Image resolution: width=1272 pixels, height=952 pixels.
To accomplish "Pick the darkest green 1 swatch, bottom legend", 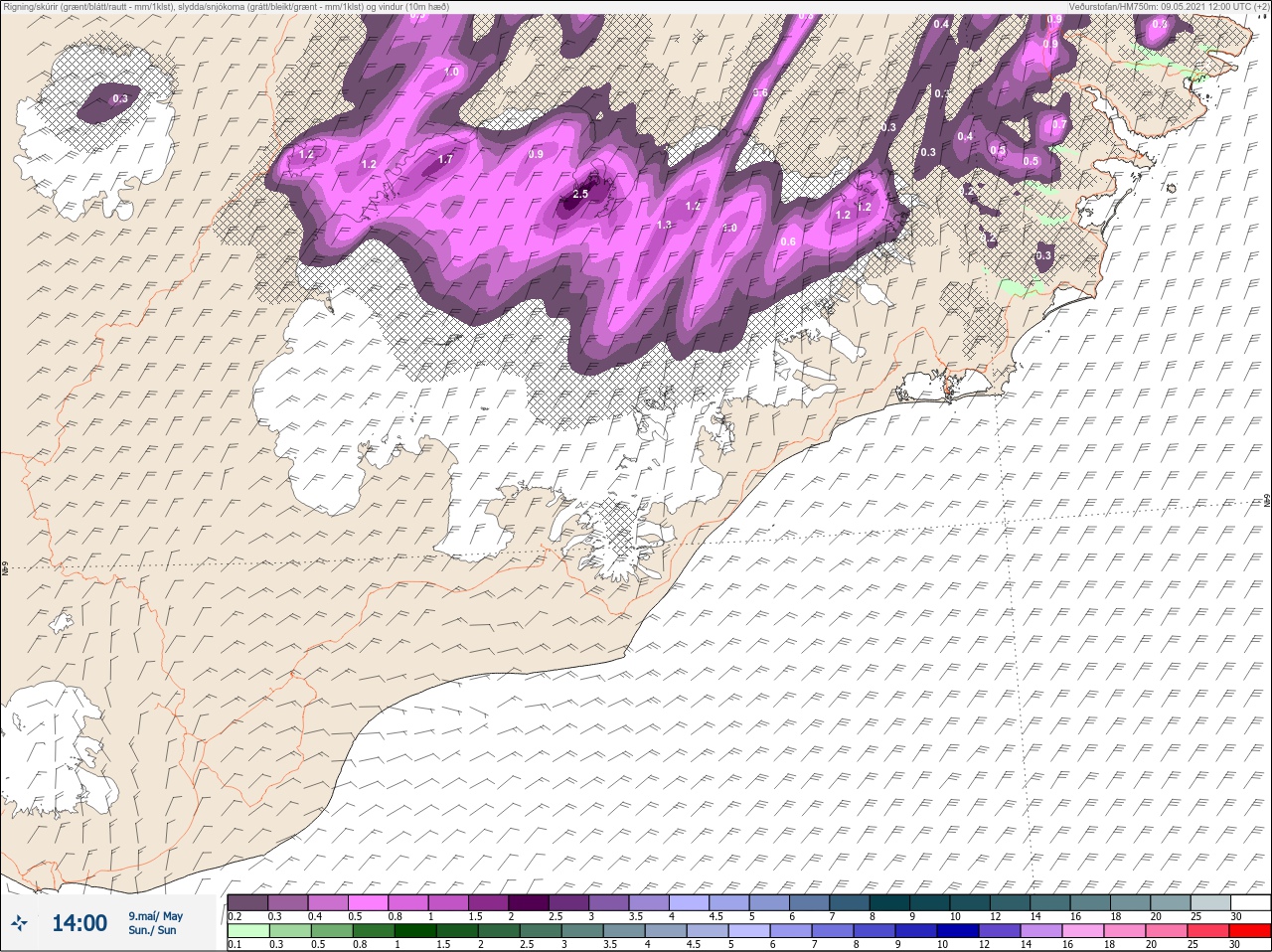I will (x=415, y=931).
